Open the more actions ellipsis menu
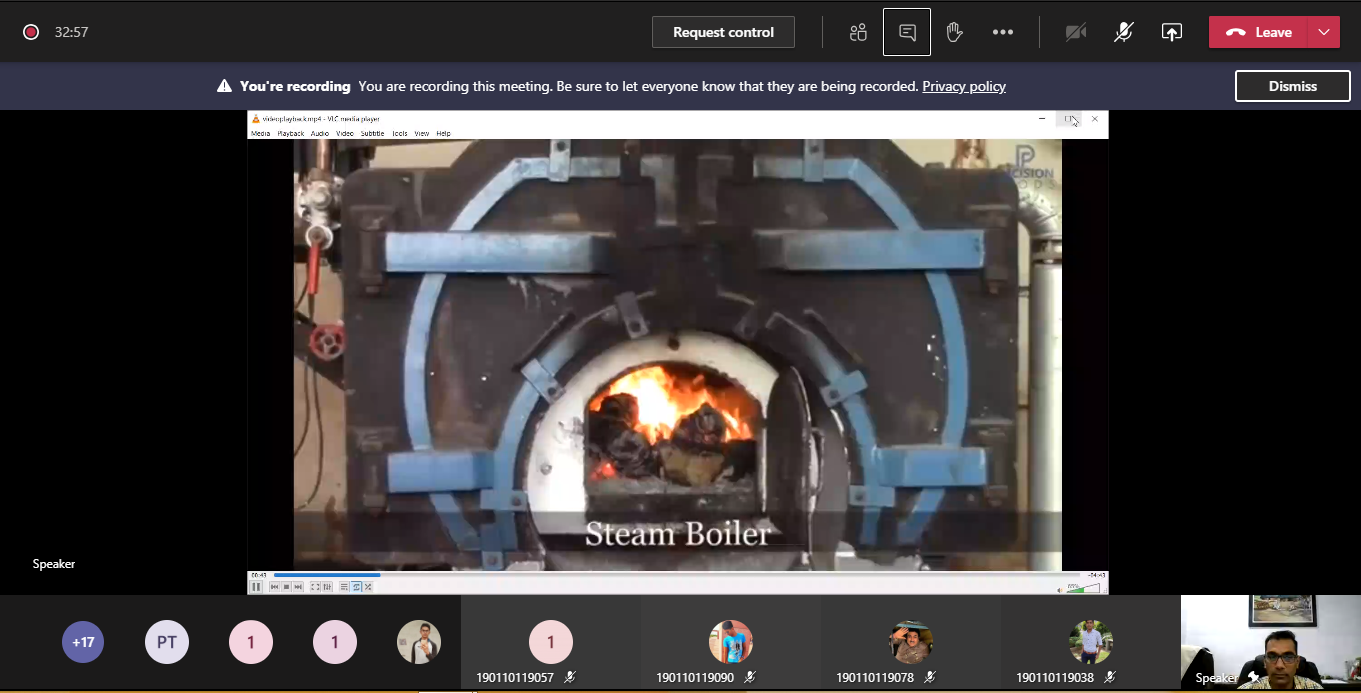Screen dimensions: 1361x693 pyautogui.click(x=1003, y=32)
